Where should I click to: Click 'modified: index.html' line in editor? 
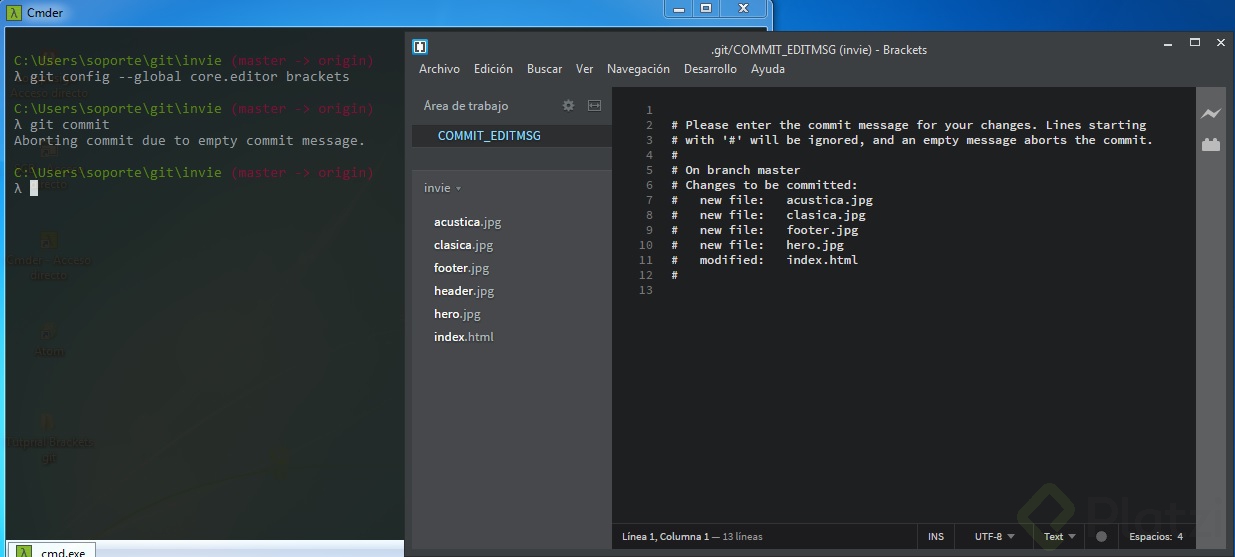tap(765, 260)
